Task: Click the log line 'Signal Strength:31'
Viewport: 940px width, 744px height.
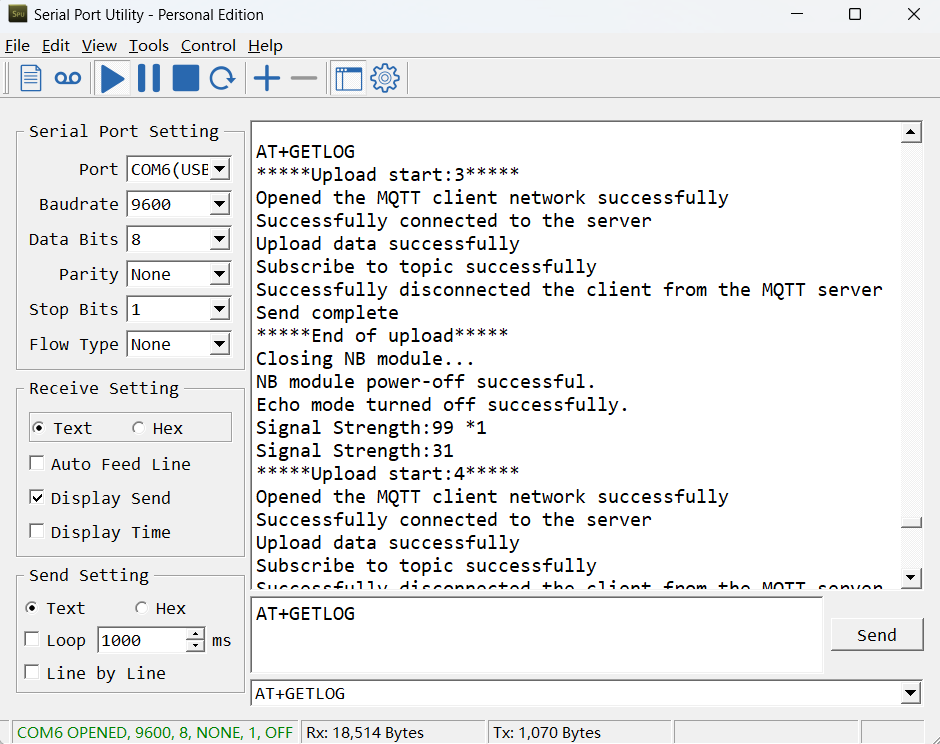Action: tap(354, 450)
